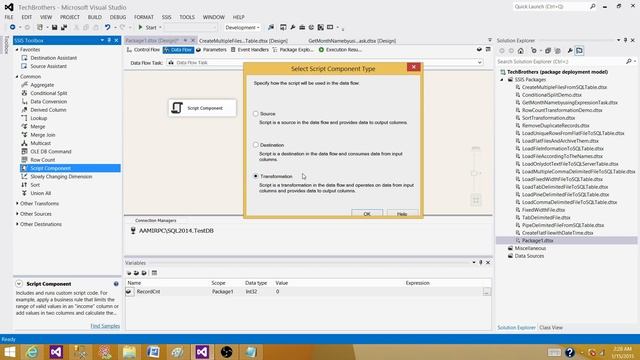The width and height of the screenshot is (640, 360).
Task: Expand the Other Sources group
Action: pyautogui.click(x=17, y=213)
